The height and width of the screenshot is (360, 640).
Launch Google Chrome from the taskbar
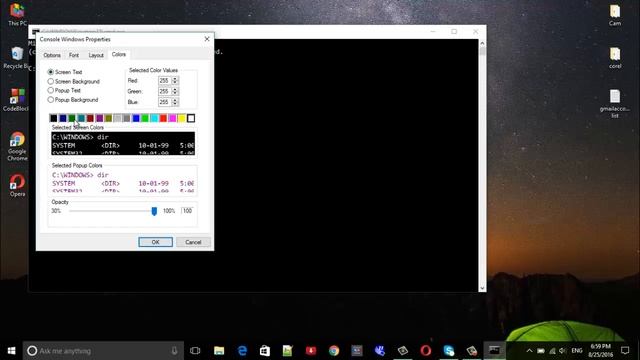334,351
